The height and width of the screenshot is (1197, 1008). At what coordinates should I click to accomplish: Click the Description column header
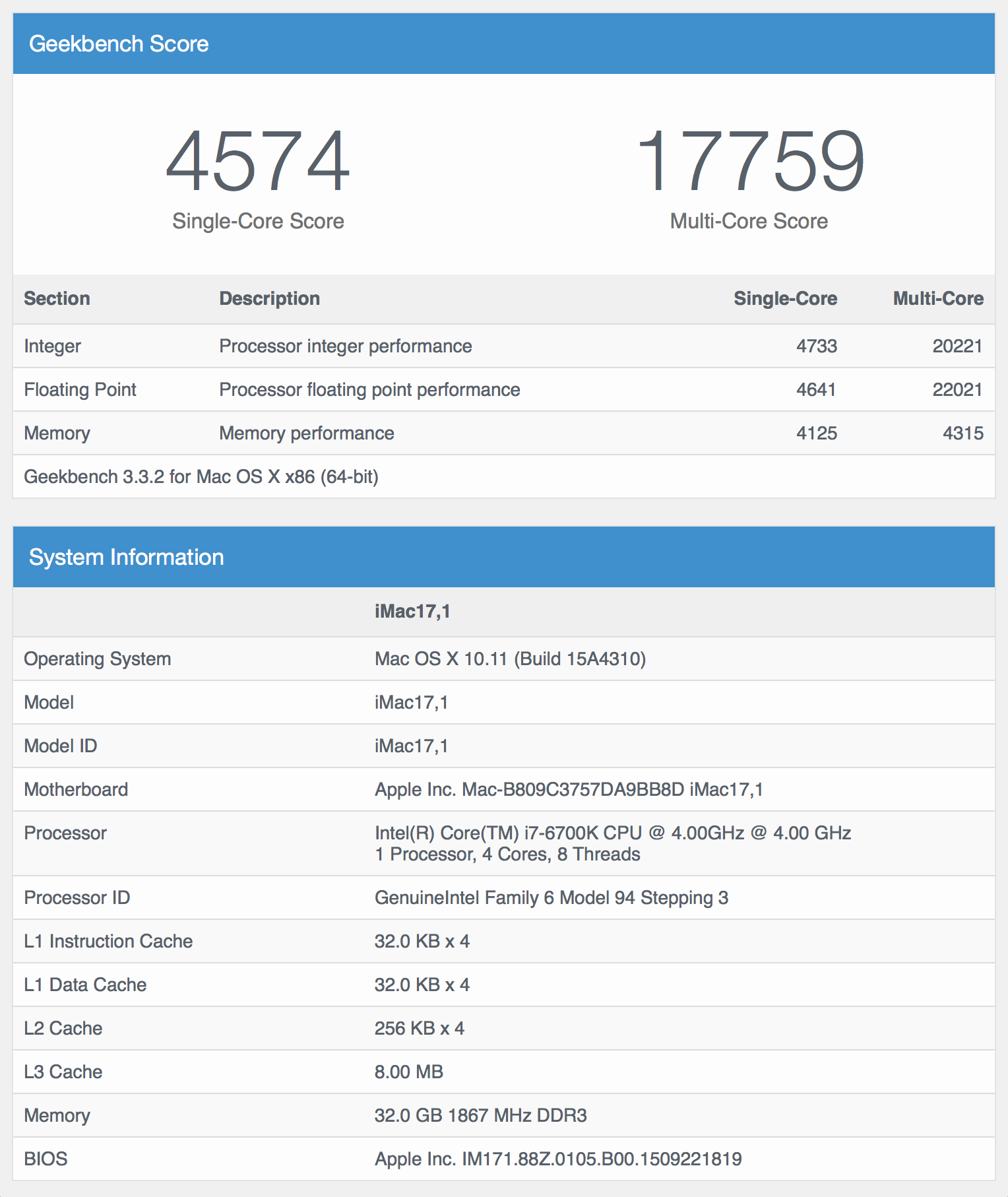pos(269,298)
